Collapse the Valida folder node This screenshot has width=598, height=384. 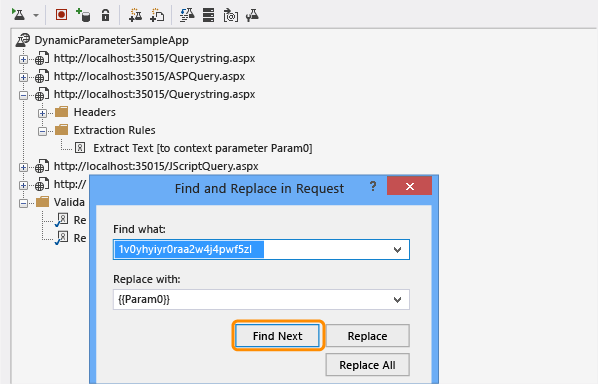pyautogui.click(x=23, y=203)
